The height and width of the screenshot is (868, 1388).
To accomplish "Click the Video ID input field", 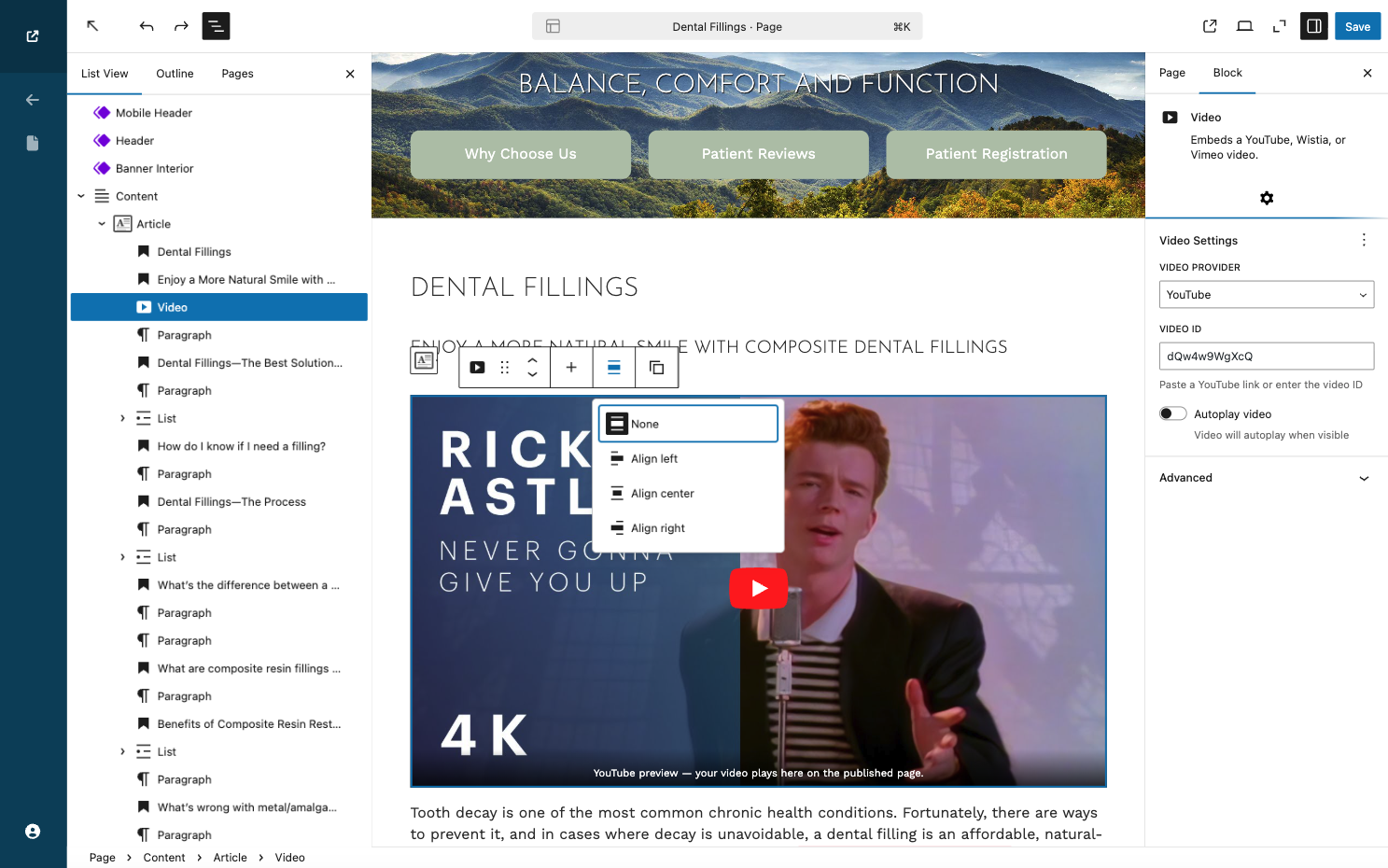I will (x=1267, y=356).
